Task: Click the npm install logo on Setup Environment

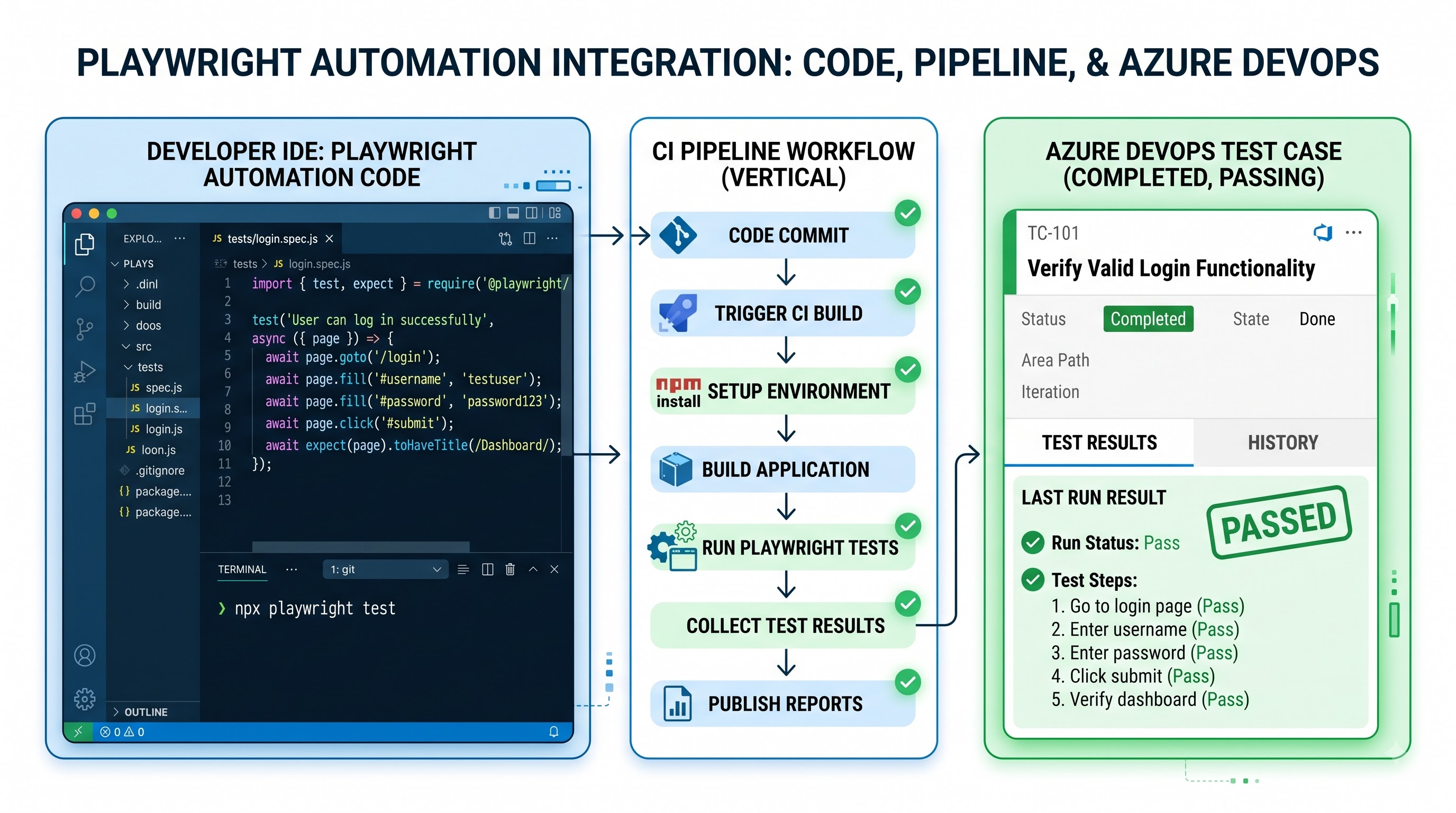Action: (678, 392)
